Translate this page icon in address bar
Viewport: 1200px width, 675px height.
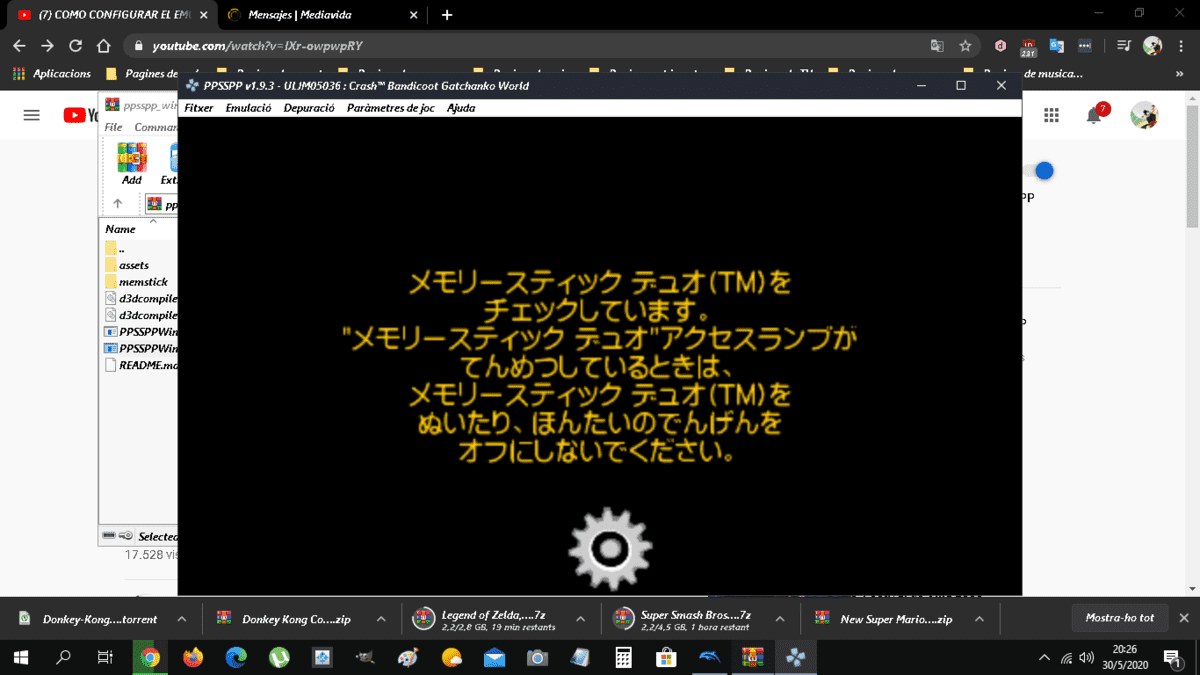(x=937, y=46)
